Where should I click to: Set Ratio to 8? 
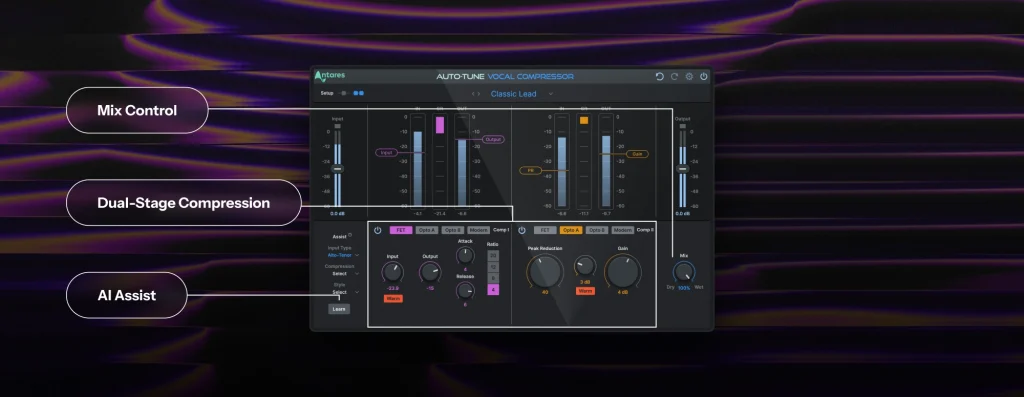[493, 278]
